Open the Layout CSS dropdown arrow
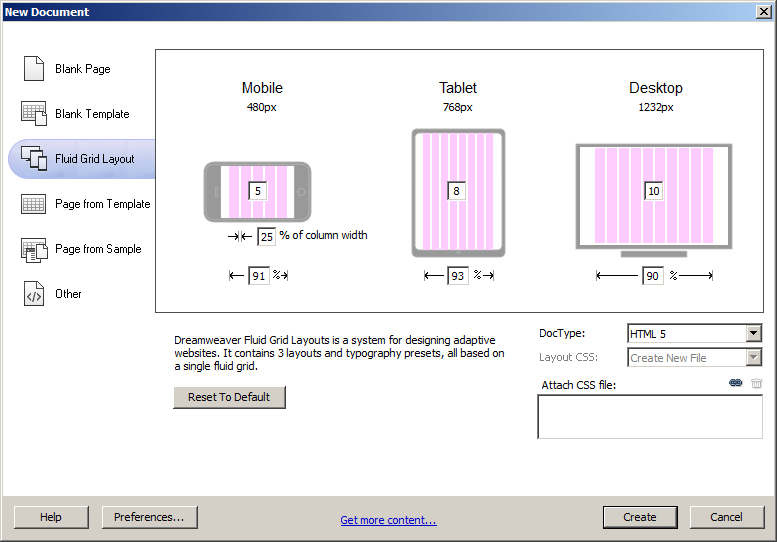The image size is (777, 542). (x=754, y=357)
